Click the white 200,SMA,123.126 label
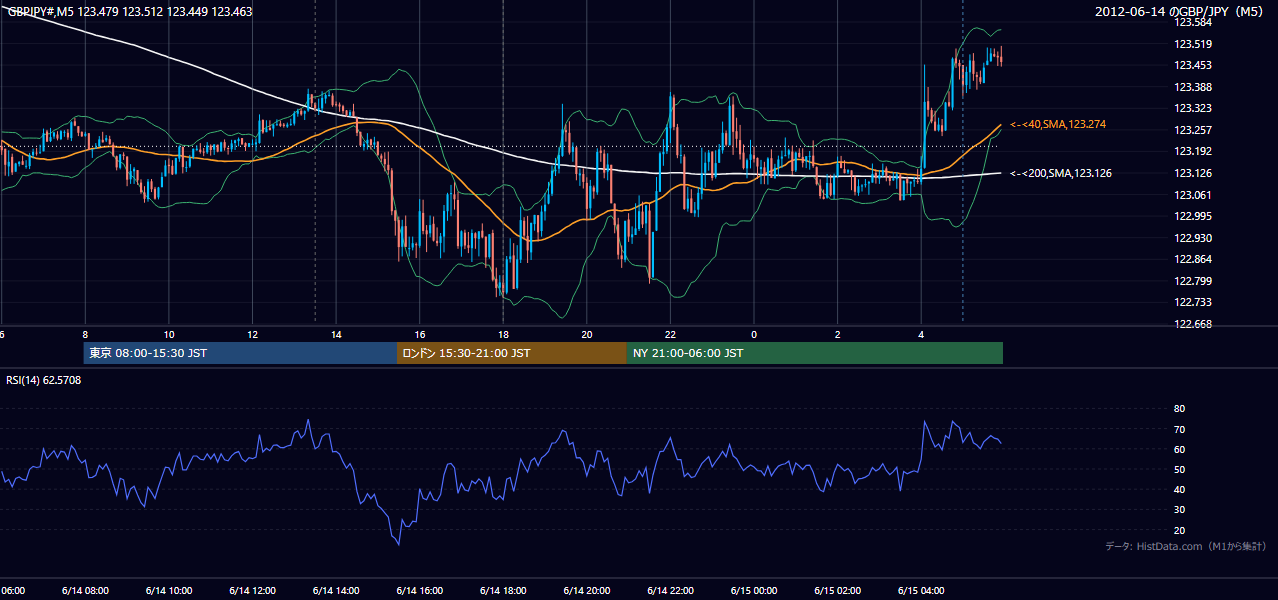The height and width of the screenshot is (600, 1278). coord(1060,173)
